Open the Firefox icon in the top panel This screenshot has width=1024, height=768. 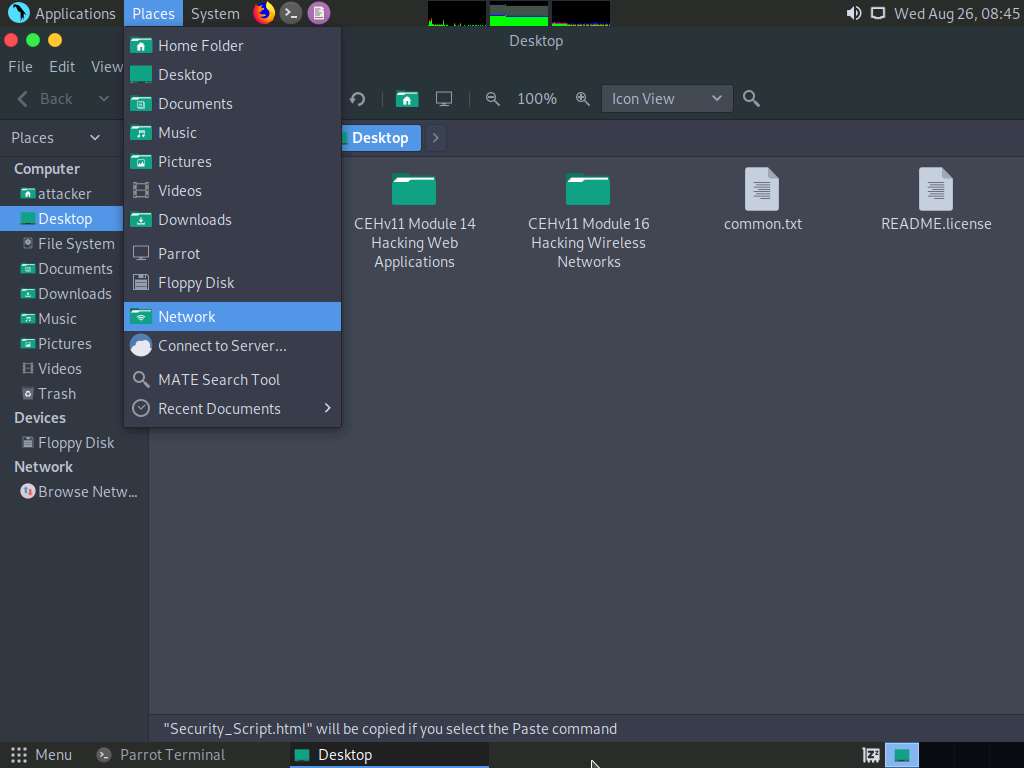pos(263,13)
